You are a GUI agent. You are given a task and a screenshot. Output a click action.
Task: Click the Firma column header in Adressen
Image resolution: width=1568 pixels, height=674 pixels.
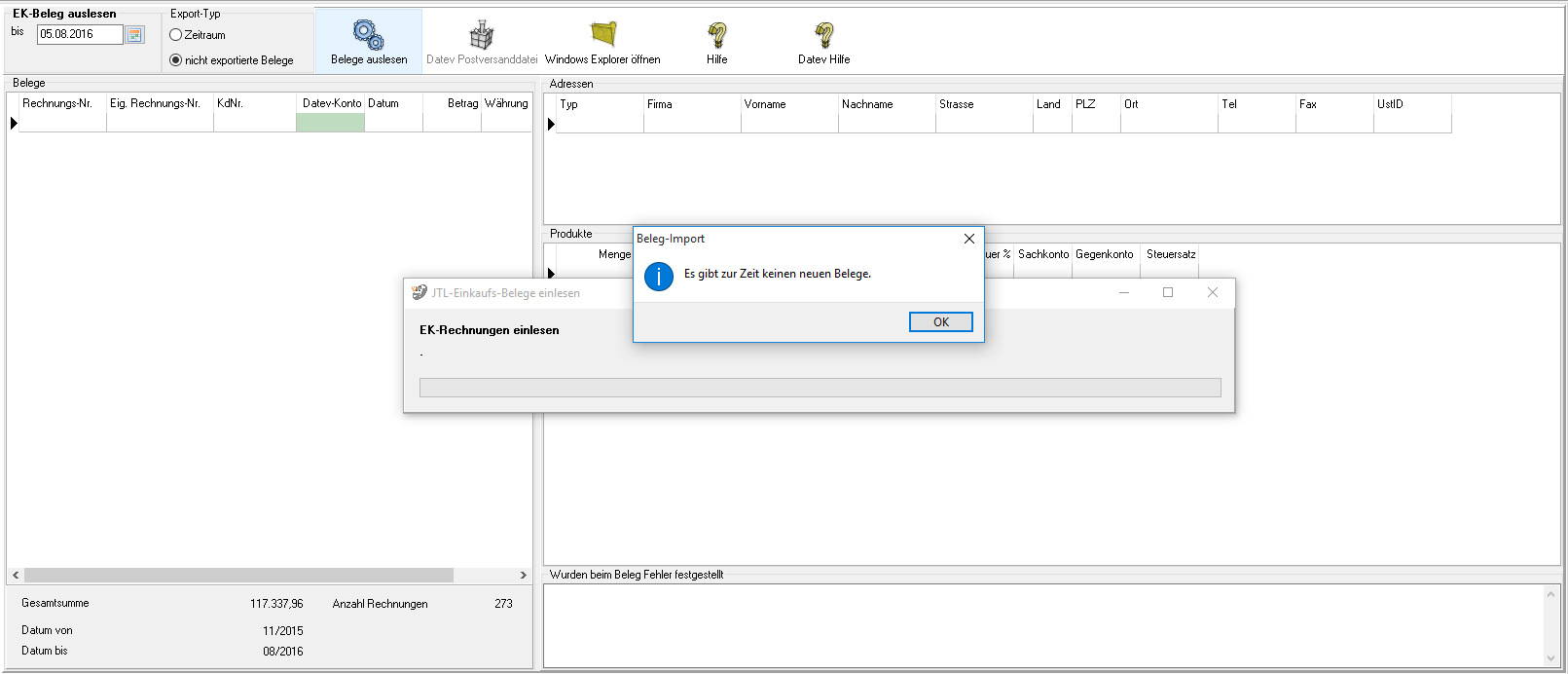(691, 104)
